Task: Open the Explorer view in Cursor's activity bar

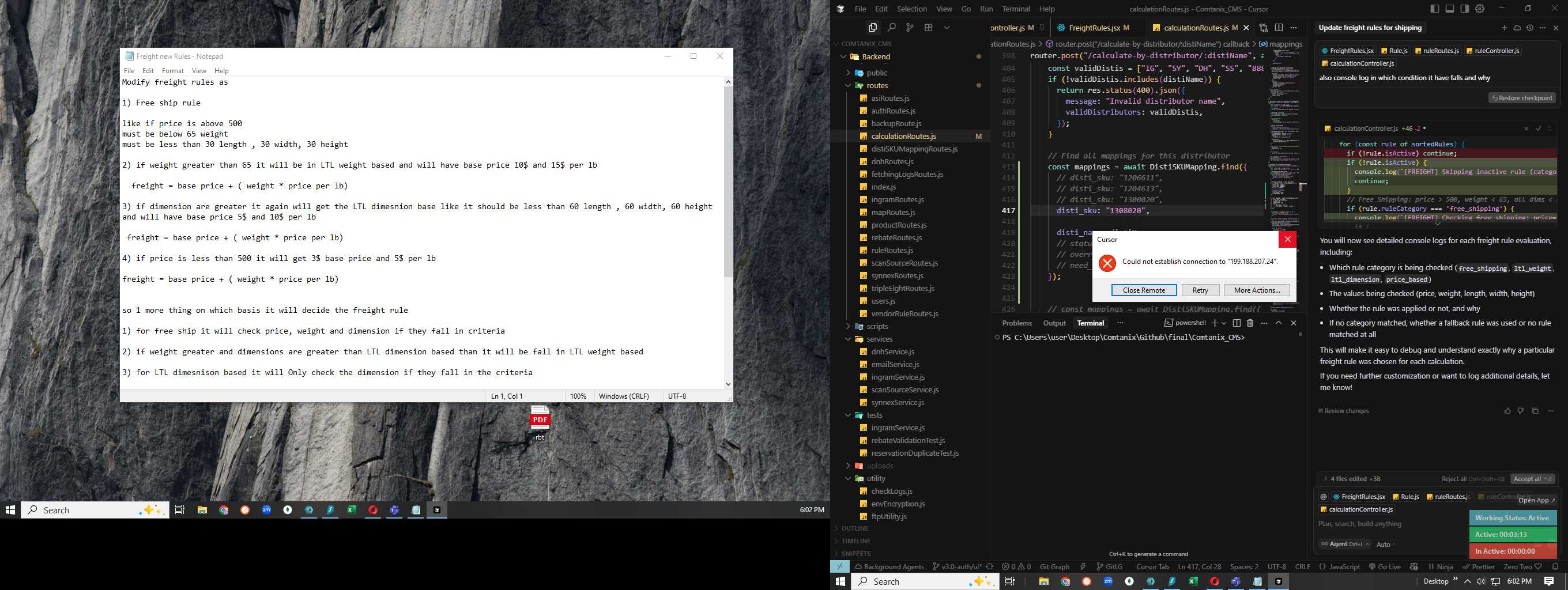Action: (x=872, y=28)
